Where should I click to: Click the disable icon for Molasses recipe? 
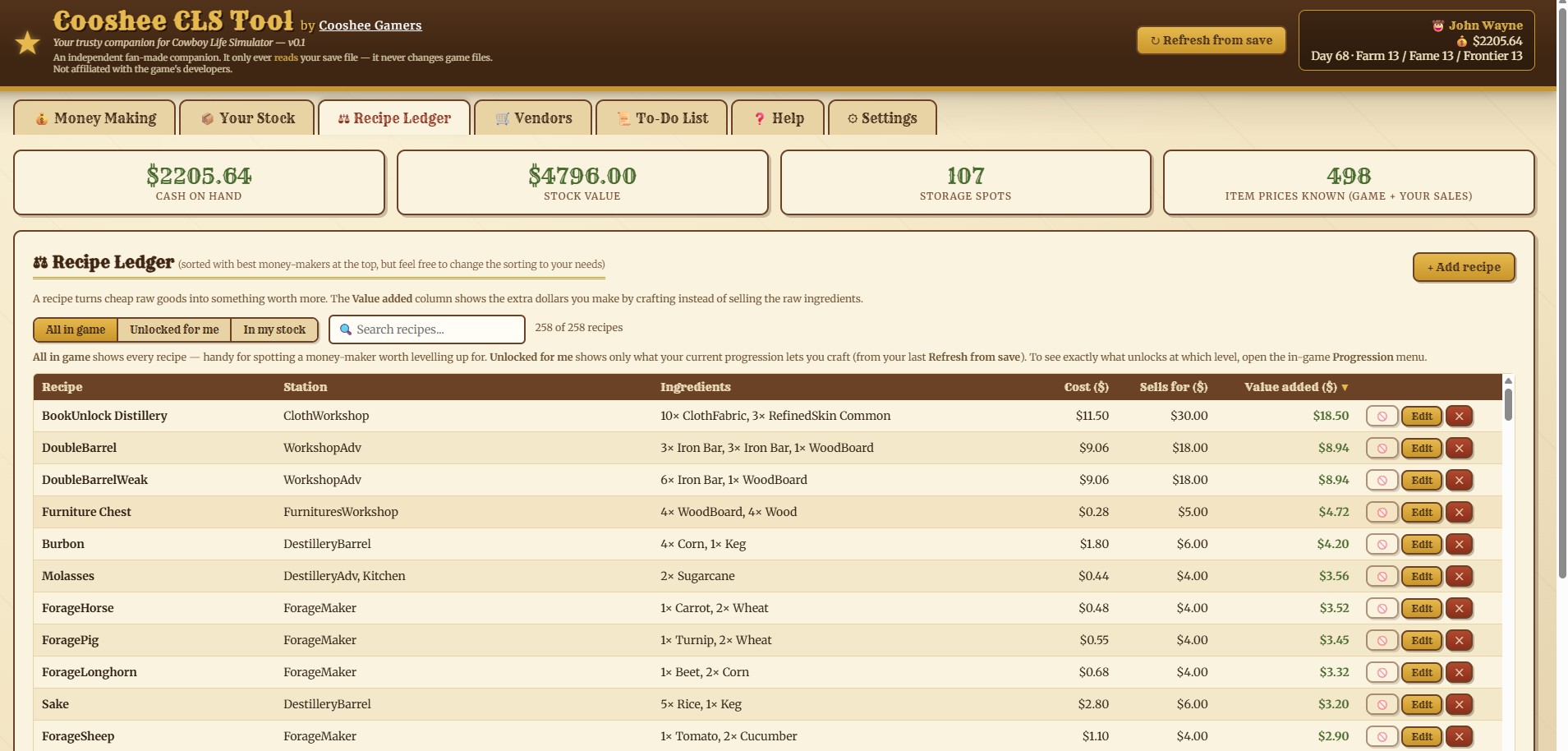point(1382,576)
